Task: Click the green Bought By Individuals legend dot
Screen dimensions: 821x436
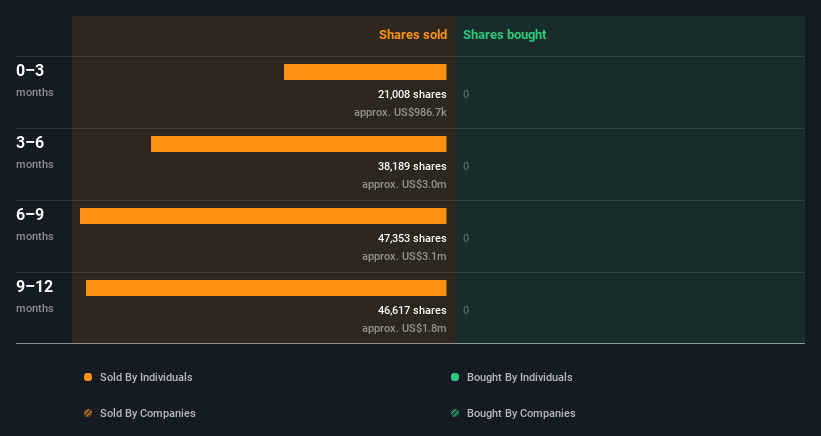Action: click(455, 377)
